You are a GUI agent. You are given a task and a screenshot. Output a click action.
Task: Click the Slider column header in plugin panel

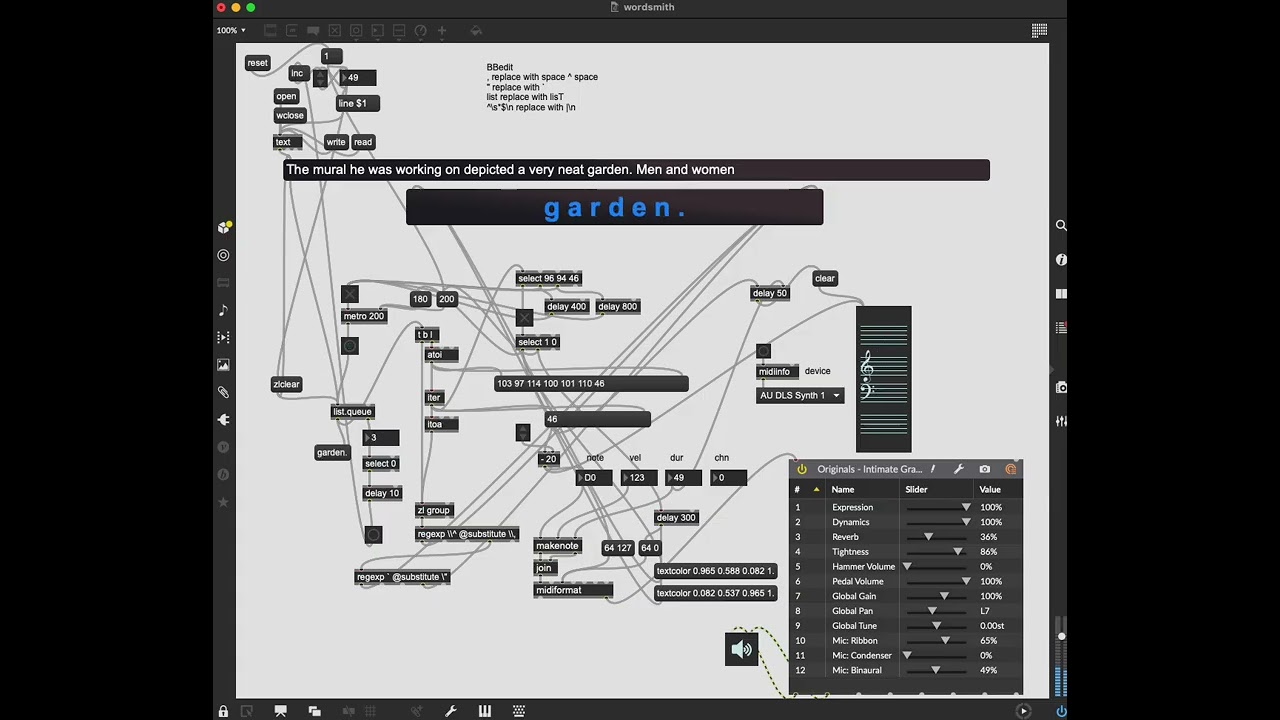(x=916, y=490)
